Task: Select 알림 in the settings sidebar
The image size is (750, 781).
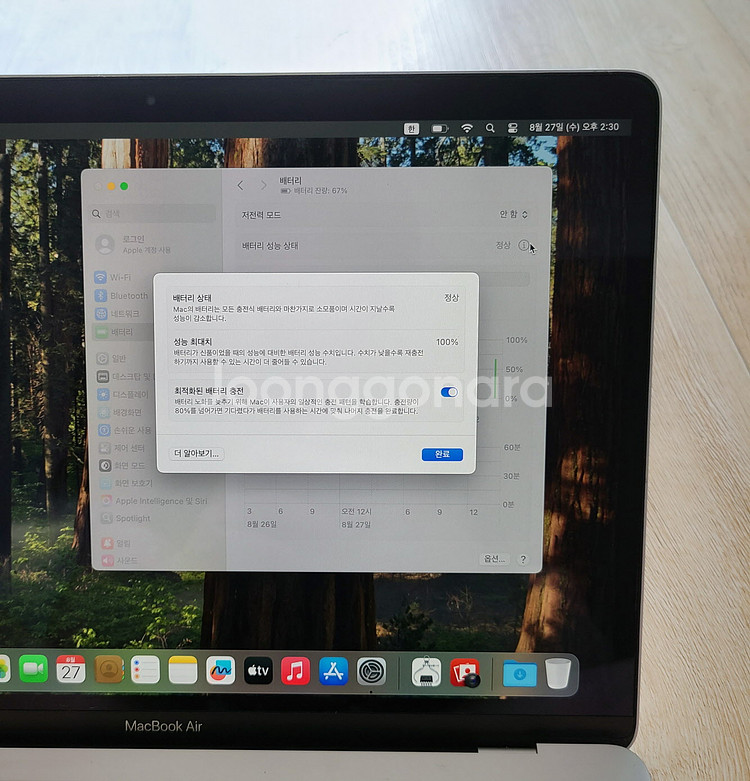Action: pyautogui.click(x=116, y=543)
